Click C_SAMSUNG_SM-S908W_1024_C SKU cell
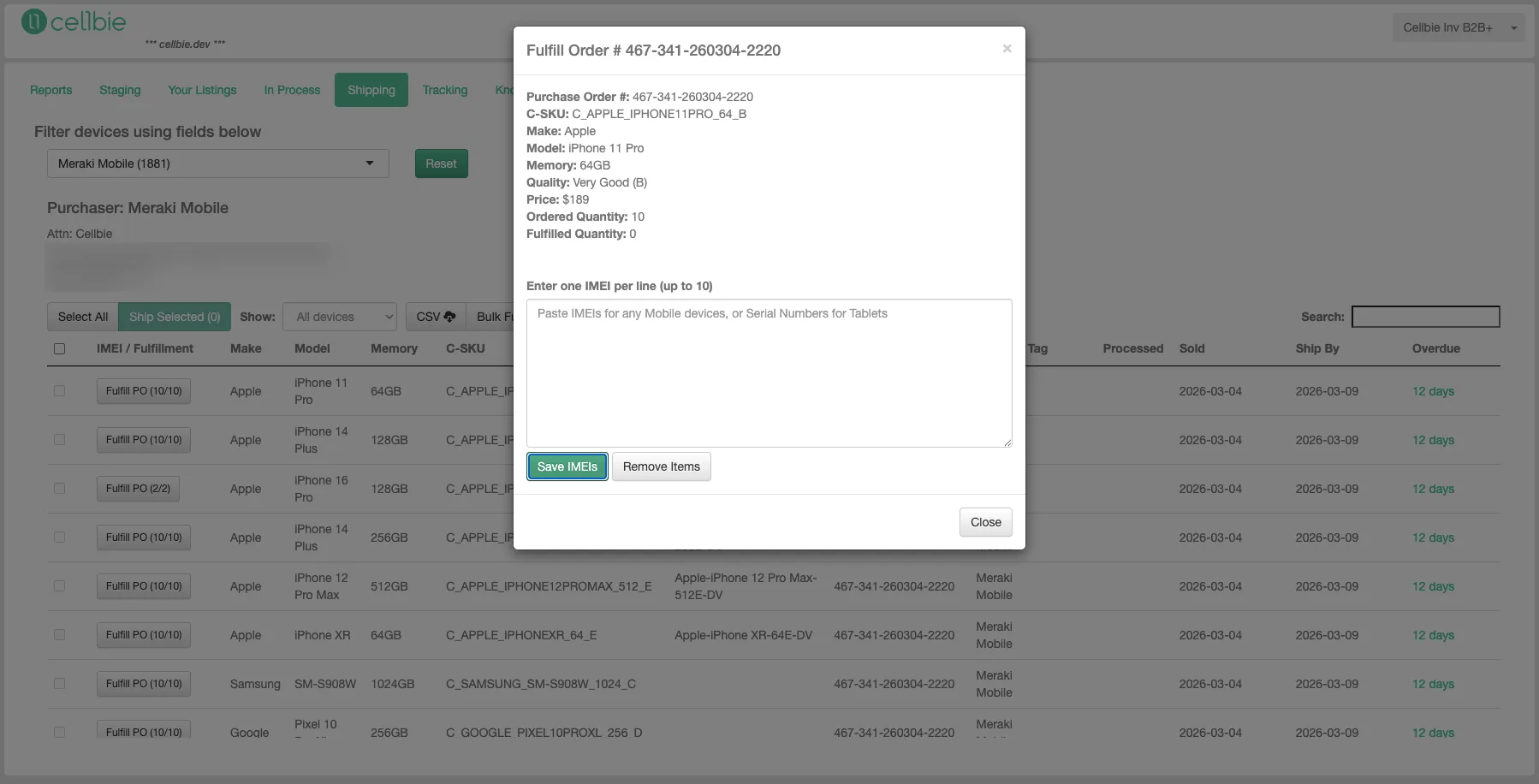 541,684
